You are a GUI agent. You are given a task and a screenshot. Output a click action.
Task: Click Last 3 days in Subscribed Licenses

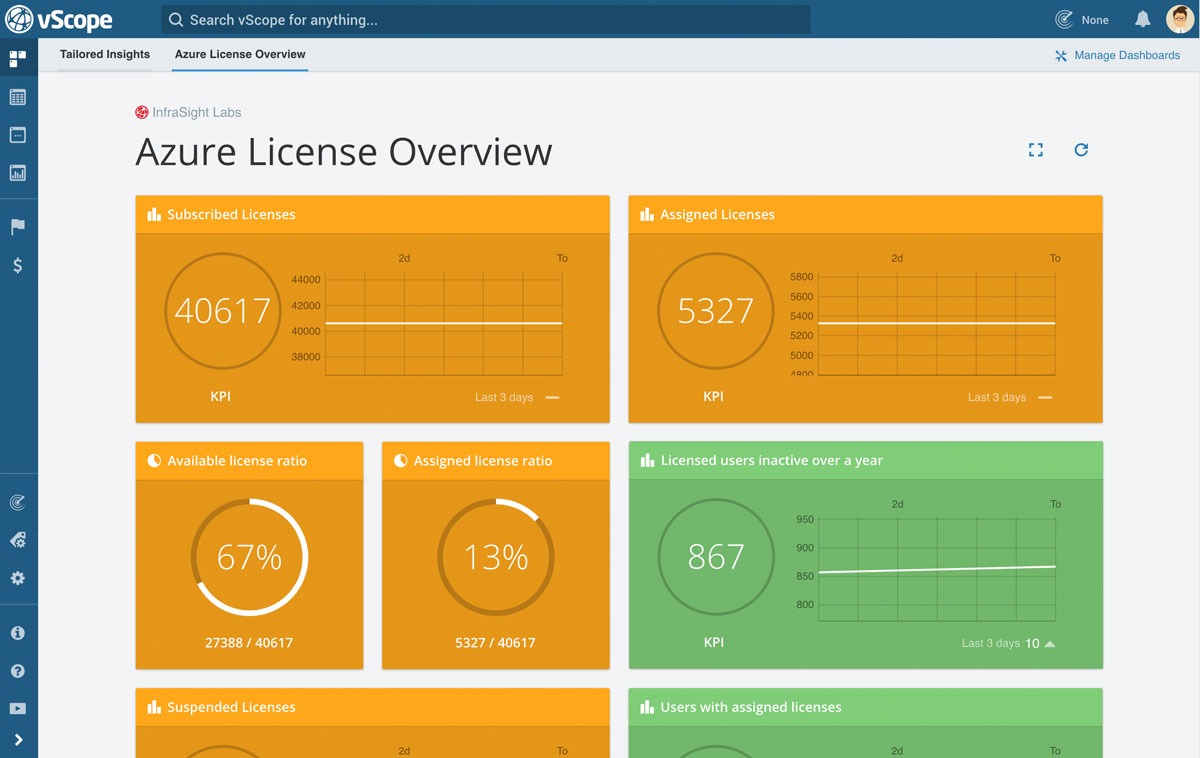click(x=504, y=397)
